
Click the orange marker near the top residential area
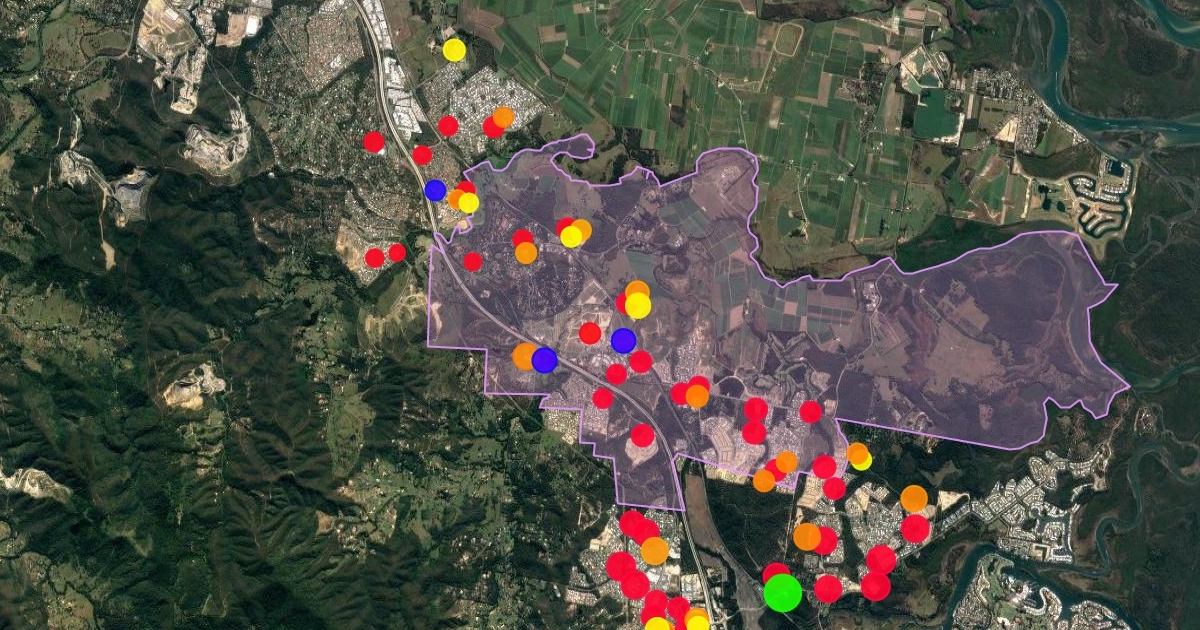[503, 117]
